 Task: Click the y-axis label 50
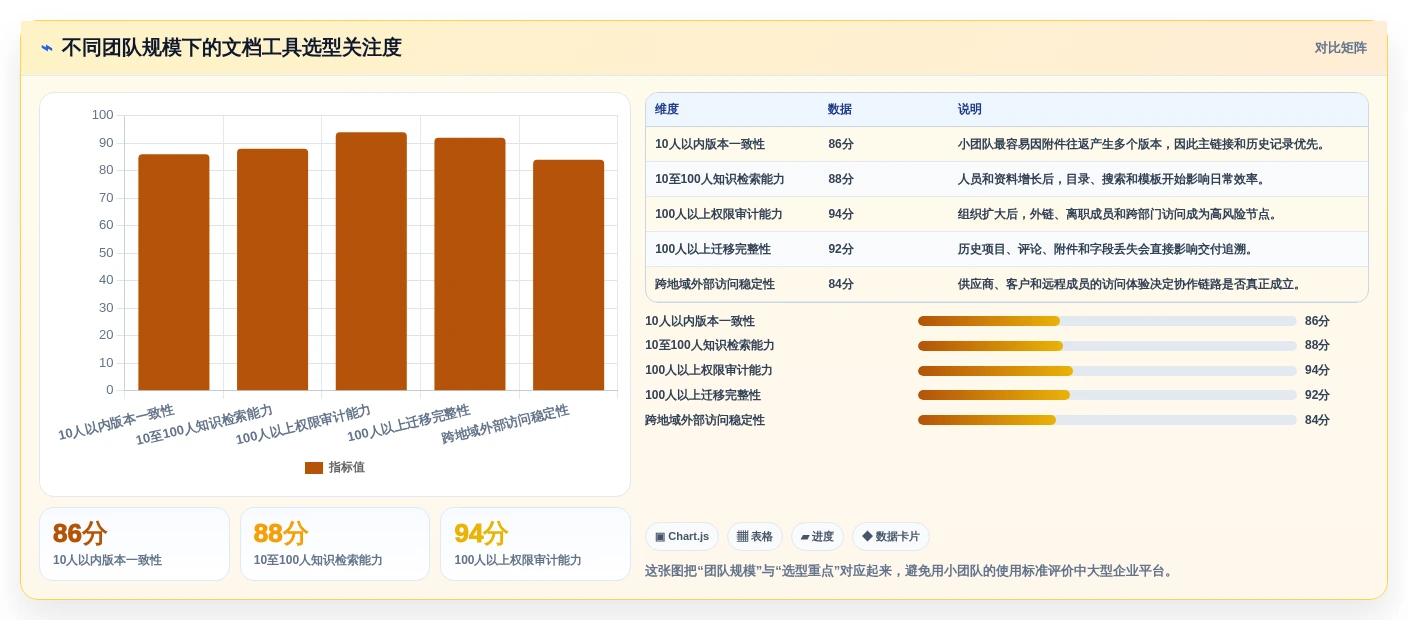click(106, 252)
